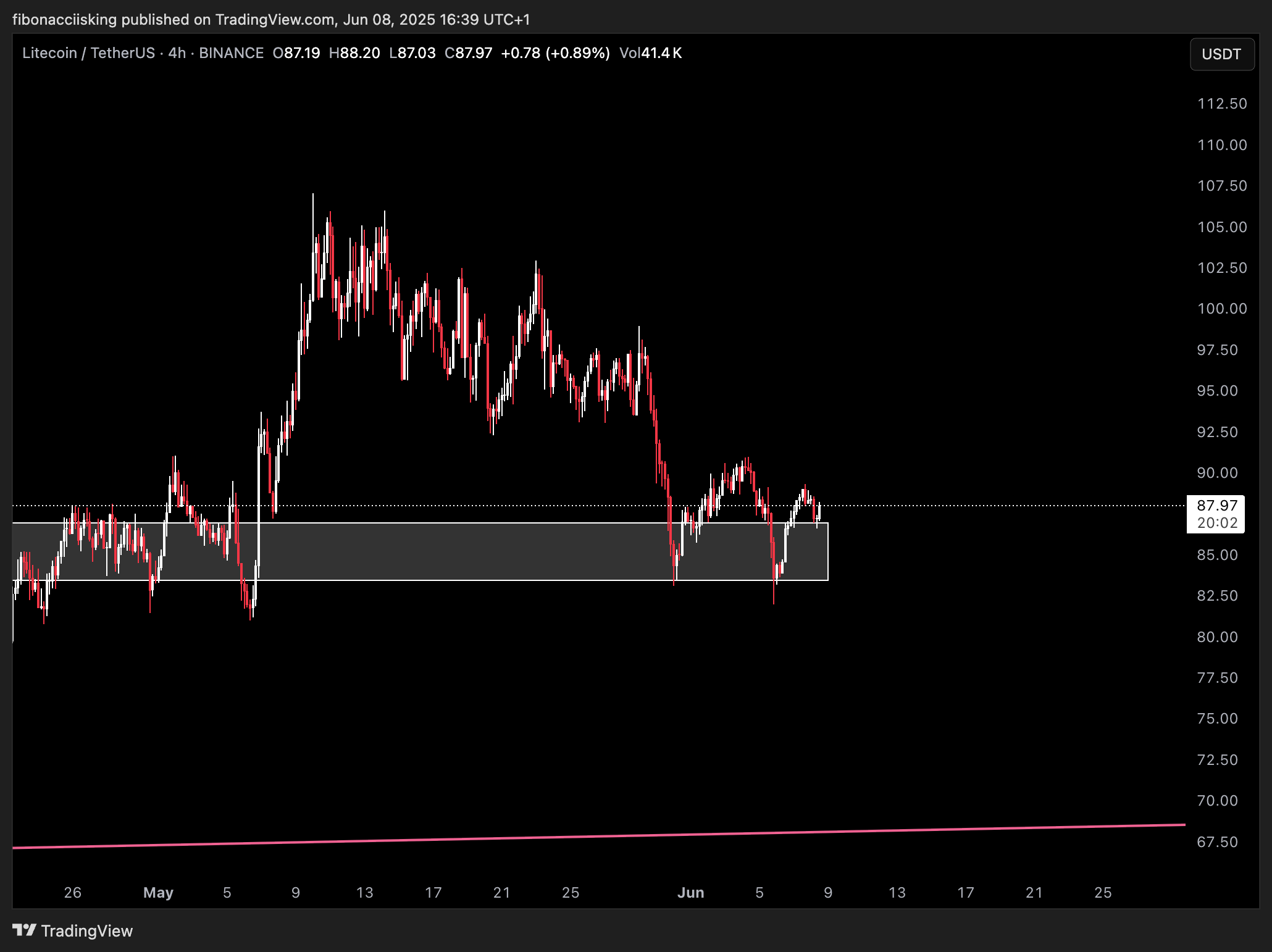The image size is (1272, 952).
Task: Click the 85.00 price axis label
Action: [1217, 555]
